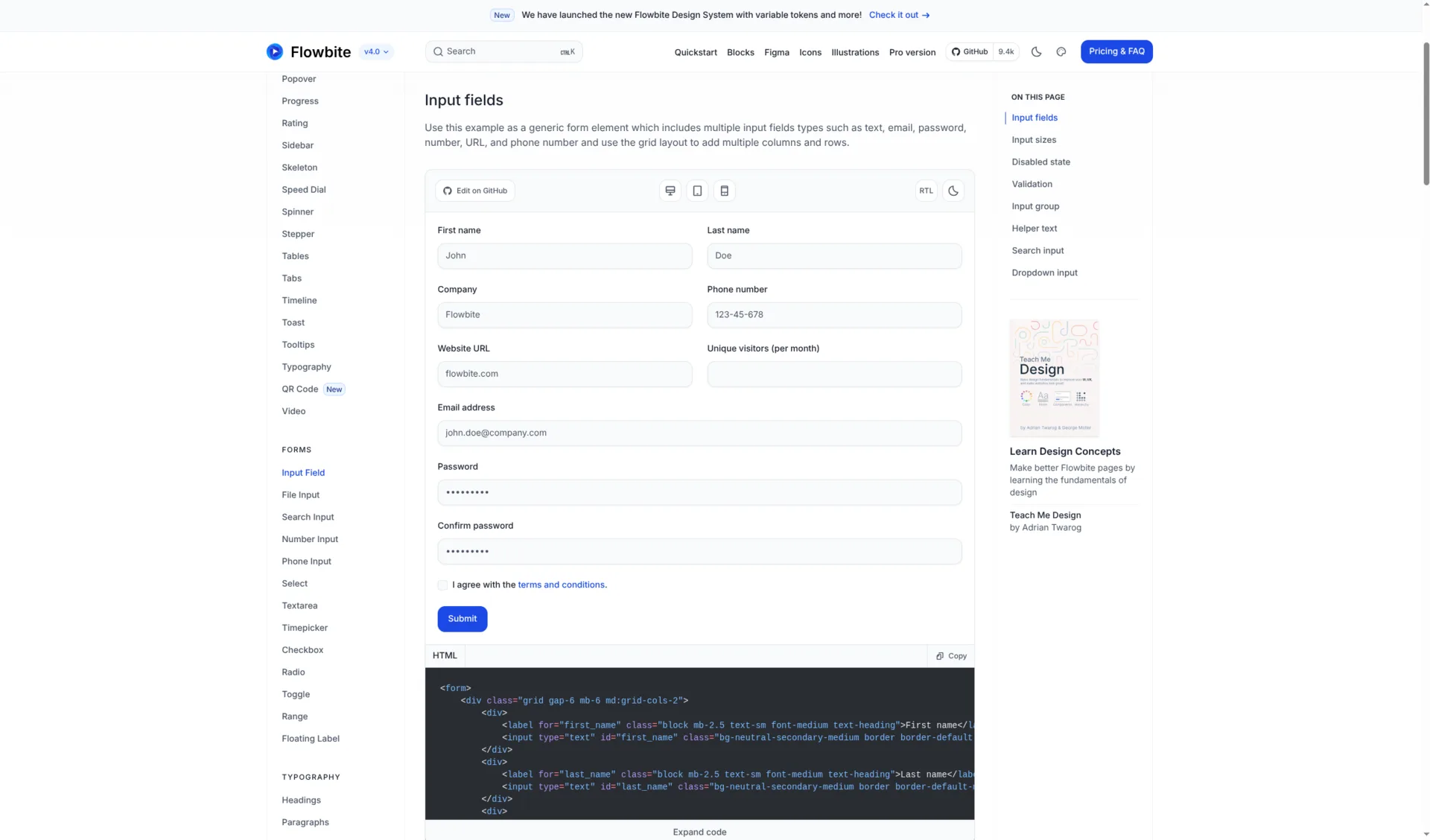Open Icons in the top navigation
The height and width of the screenshot is (840, 1430).
tap(810, 52)
